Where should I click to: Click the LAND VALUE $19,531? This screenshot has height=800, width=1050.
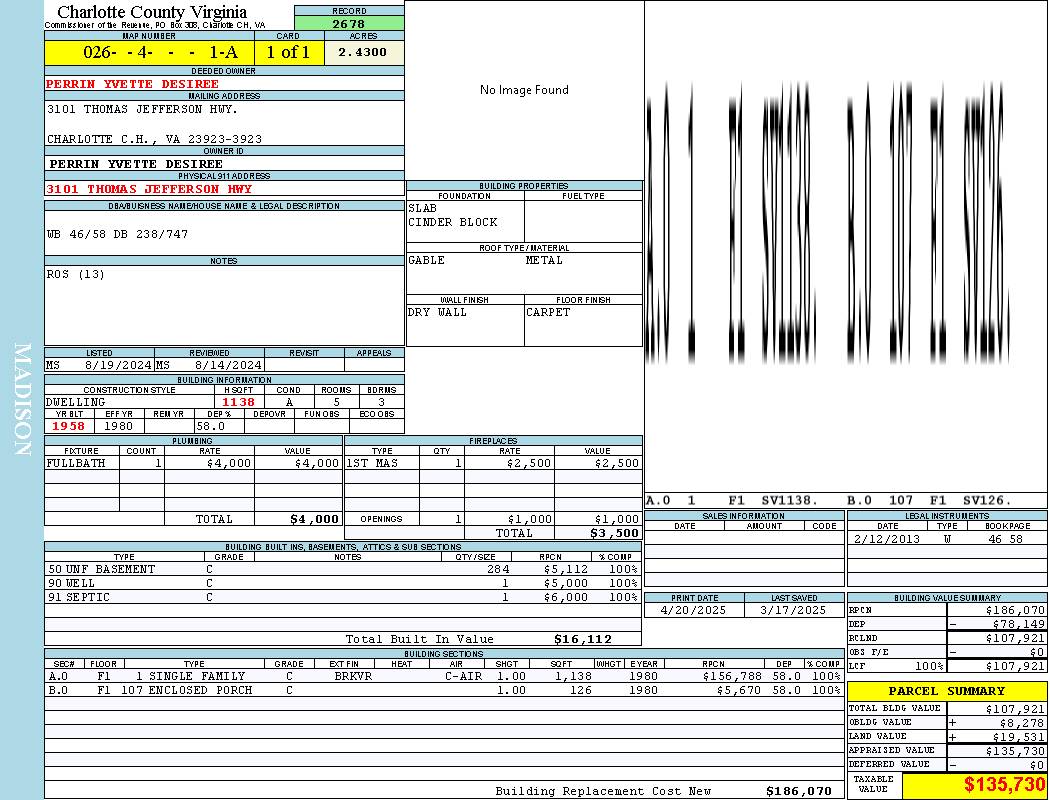click(x=1018, y=737)
